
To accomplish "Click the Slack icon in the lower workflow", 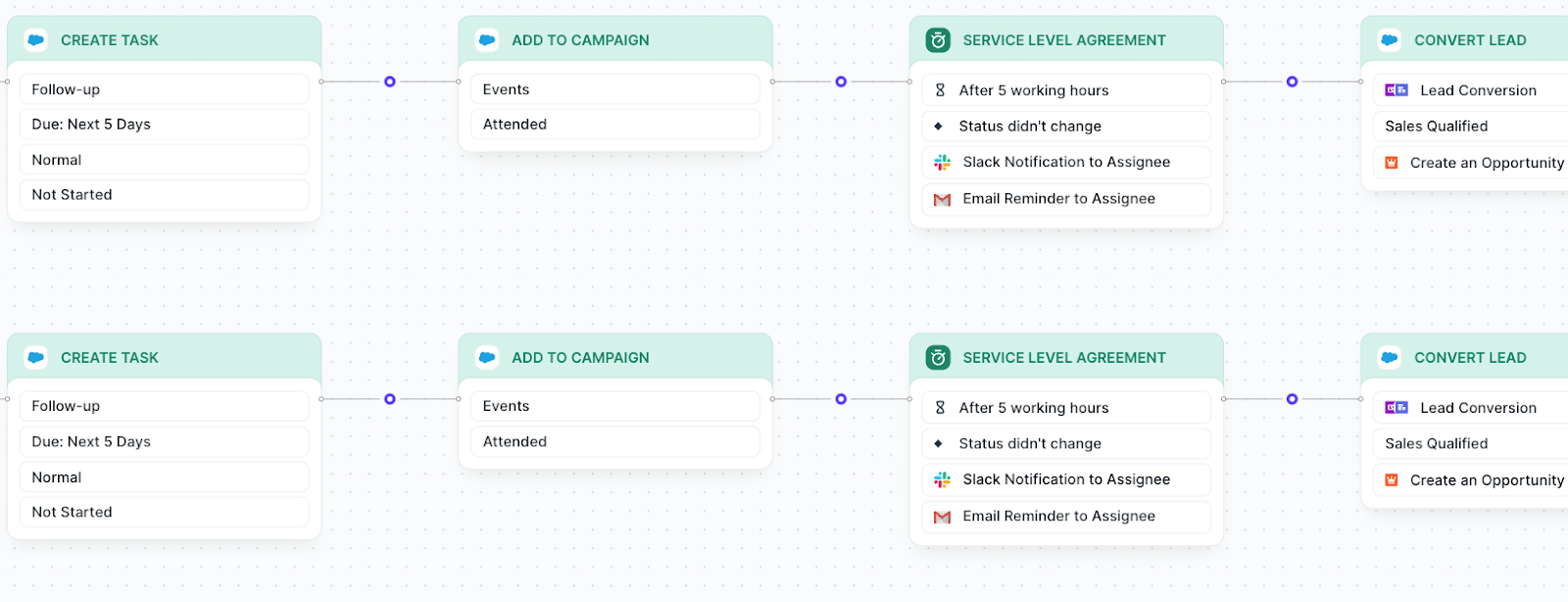I will click(x=942, y=480).
